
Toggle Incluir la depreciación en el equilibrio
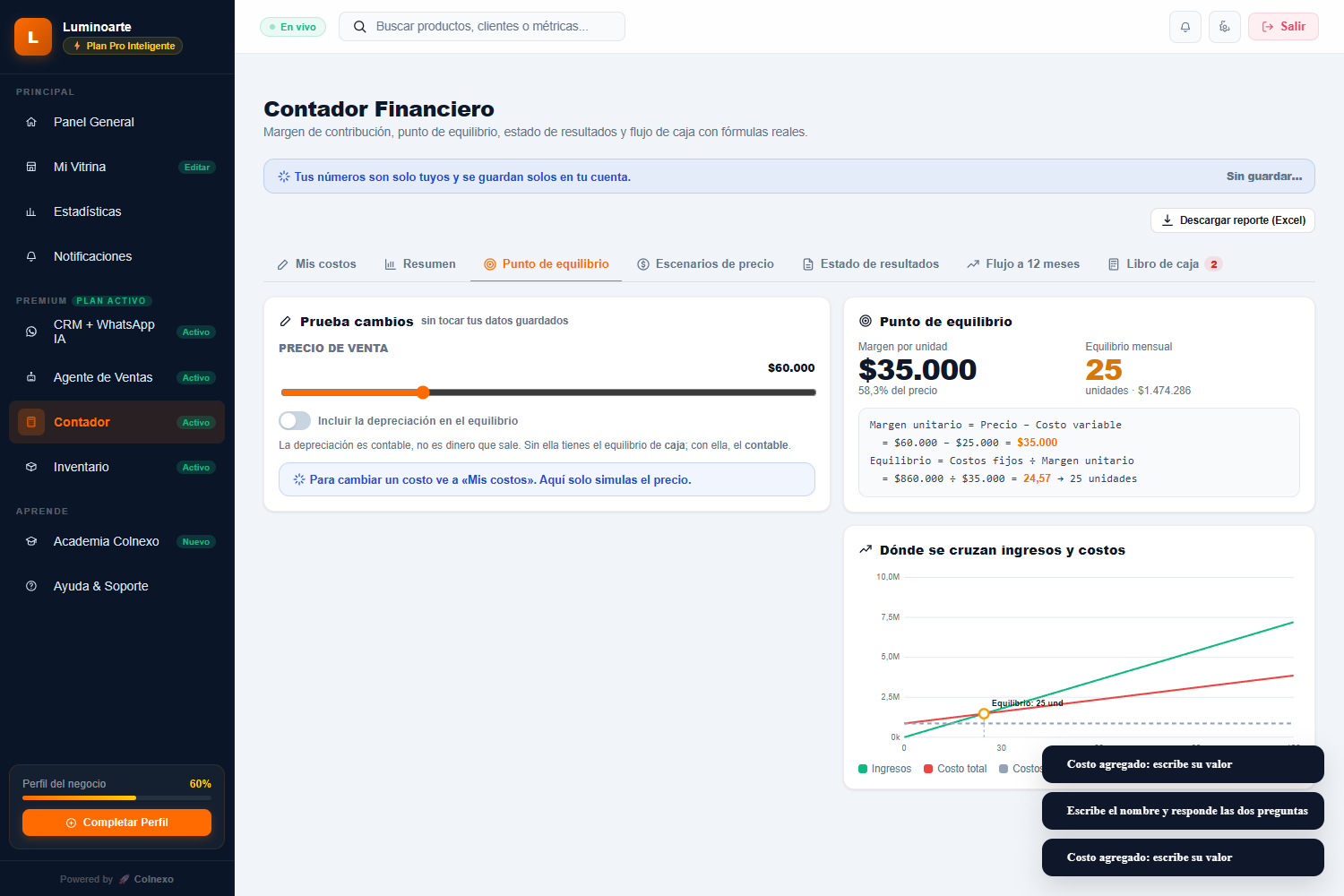[295, 421]
